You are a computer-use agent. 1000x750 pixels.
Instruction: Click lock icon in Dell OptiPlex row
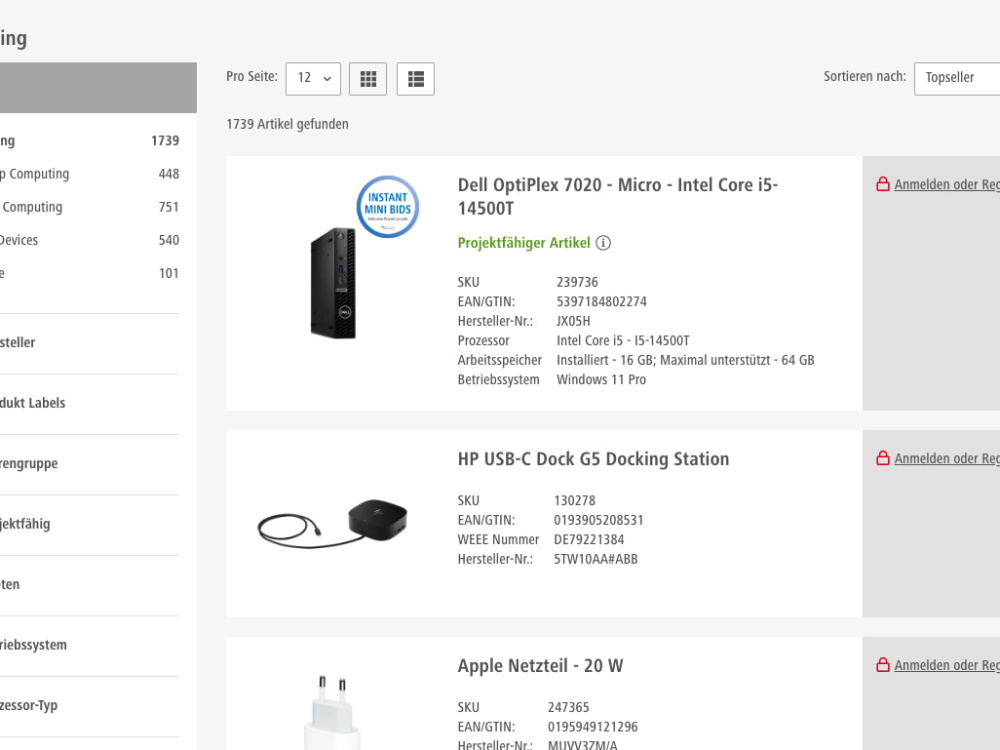tap(883, 184)
